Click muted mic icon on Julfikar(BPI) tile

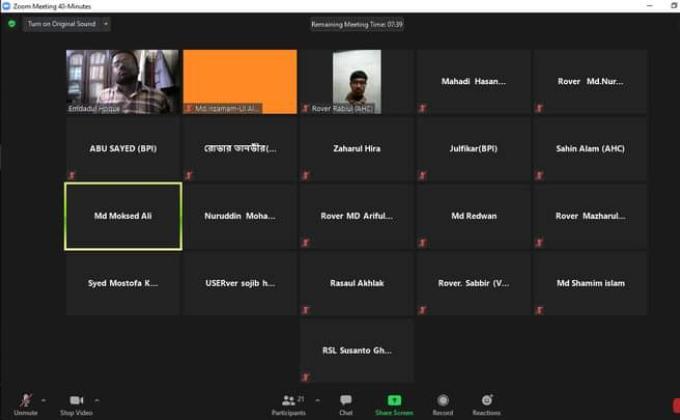[x=422, y=175]
